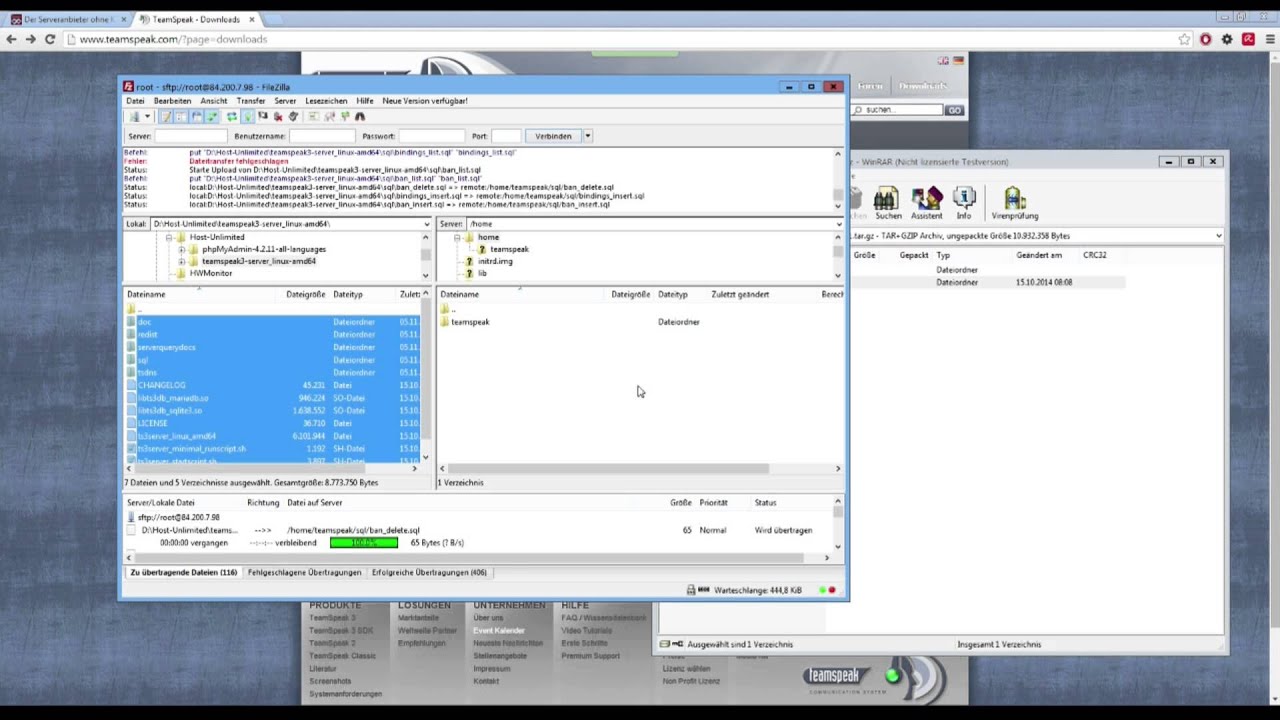Select libts3db_mariadb.so in local list
Image resolution: width=1280 pixels, height=720 pixels.
173,398
